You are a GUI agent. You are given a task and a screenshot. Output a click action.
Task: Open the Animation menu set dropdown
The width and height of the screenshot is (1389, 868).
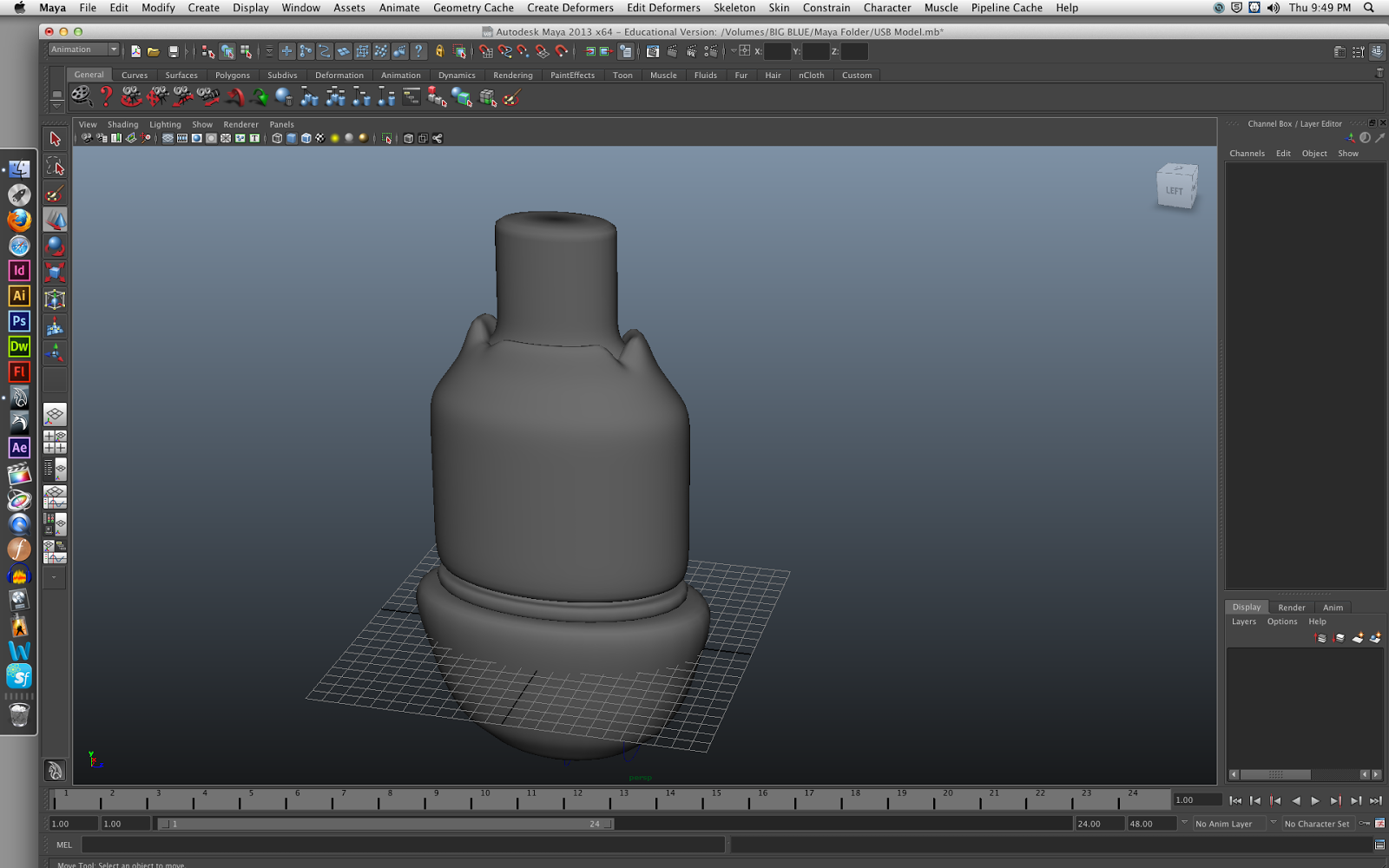(x=82, y=49)
